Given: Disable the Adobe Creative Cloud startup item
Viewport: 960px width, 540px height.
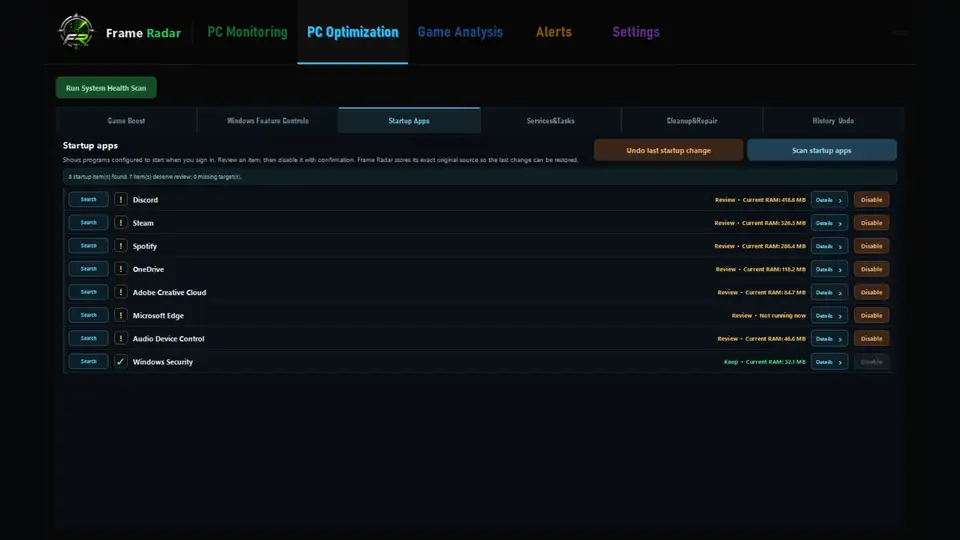Looking at the screenshot, I should tap(871, 292).
